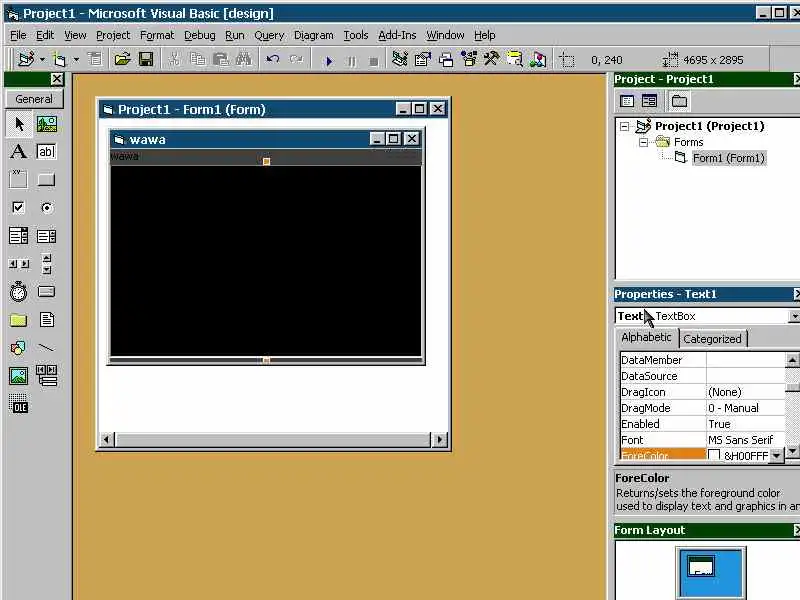Open Object Browser from toolbar
Viewport: 800px width, 600px height.
click(x=469, y=60)
